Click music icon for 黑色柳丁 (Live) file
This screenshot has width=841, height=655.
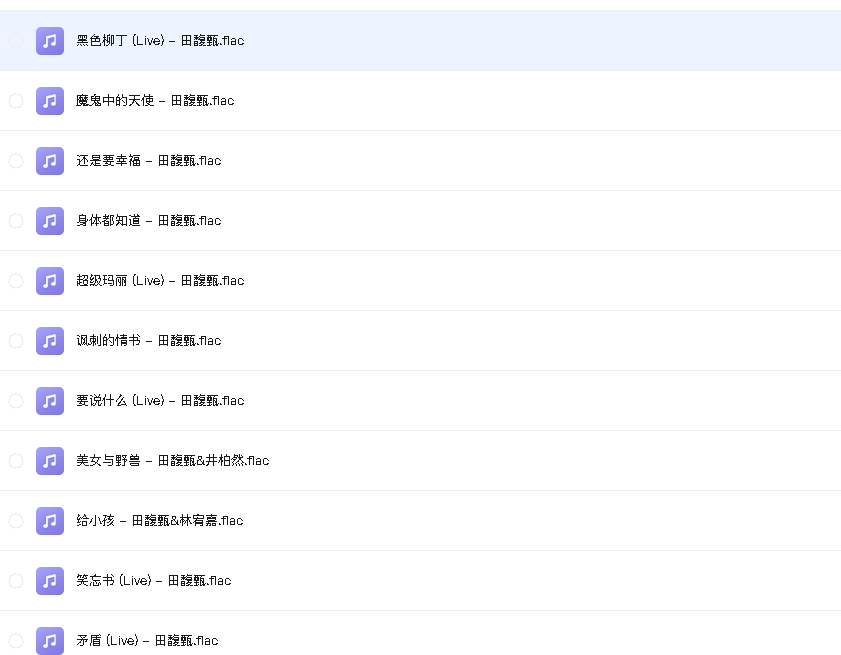tap(50, 41)
